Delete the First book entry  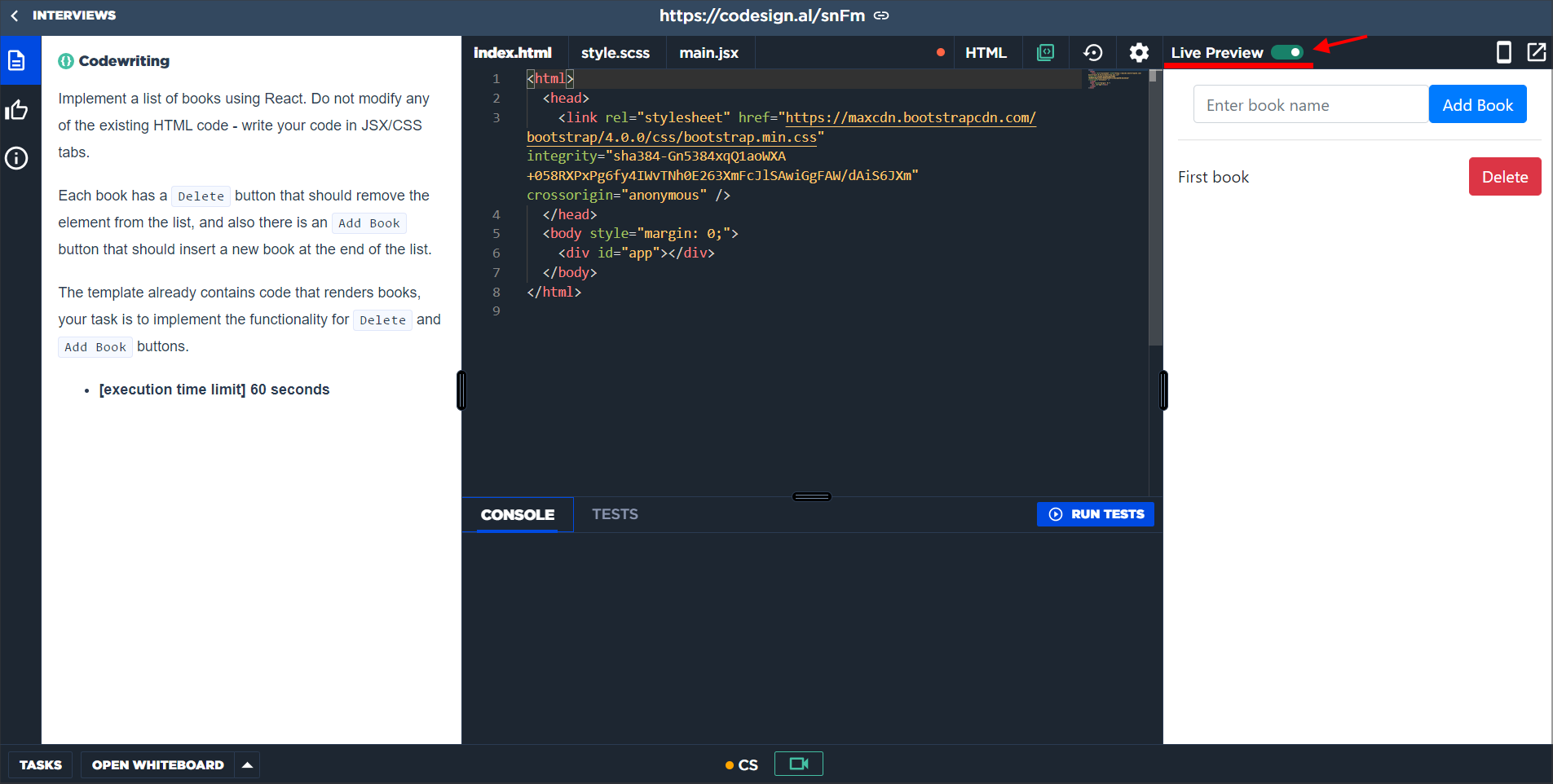pyautogui.click(x=1505, y=176)
